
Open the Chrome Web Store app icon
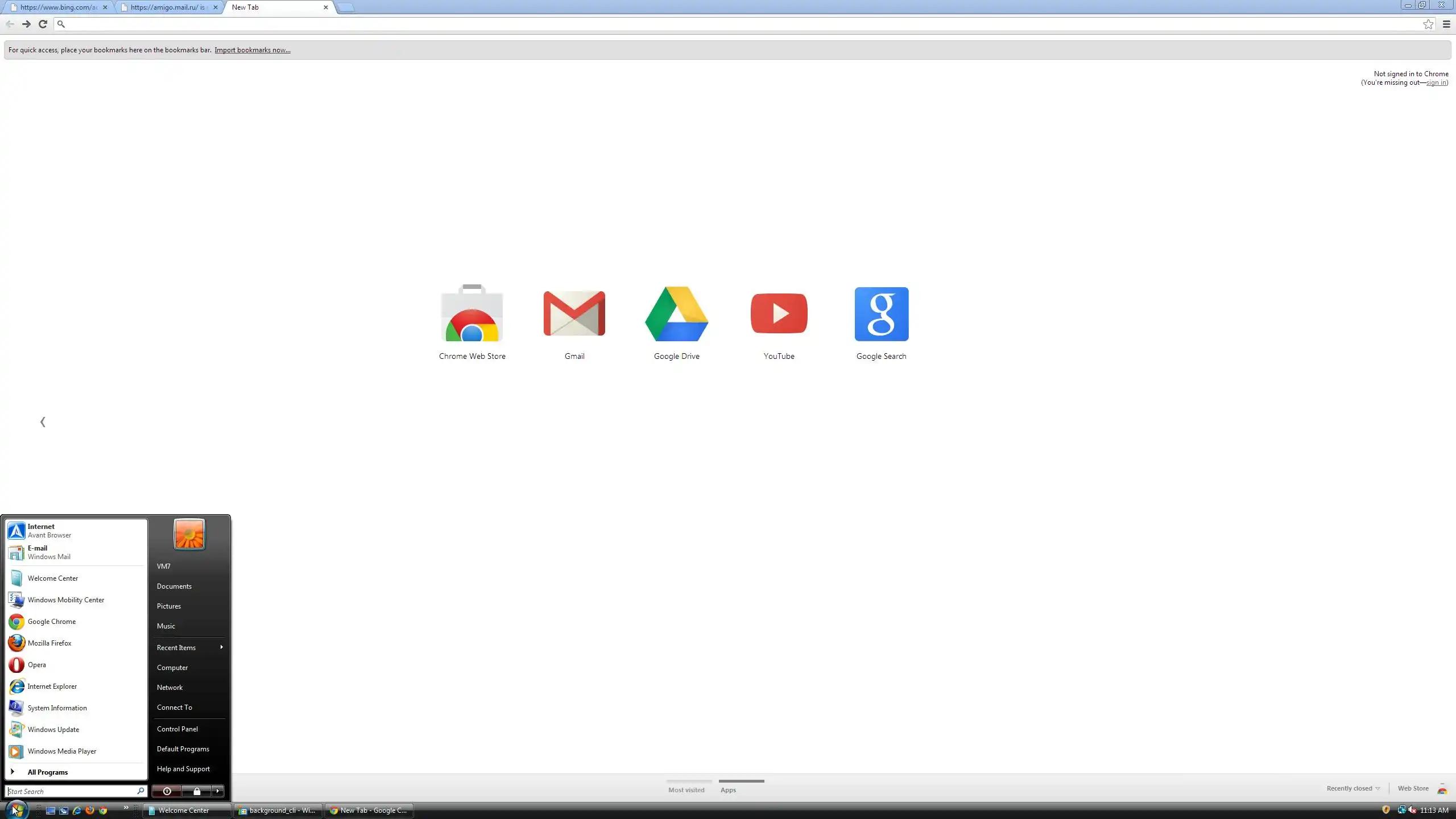pyautogui.click(x=472, y=314)
